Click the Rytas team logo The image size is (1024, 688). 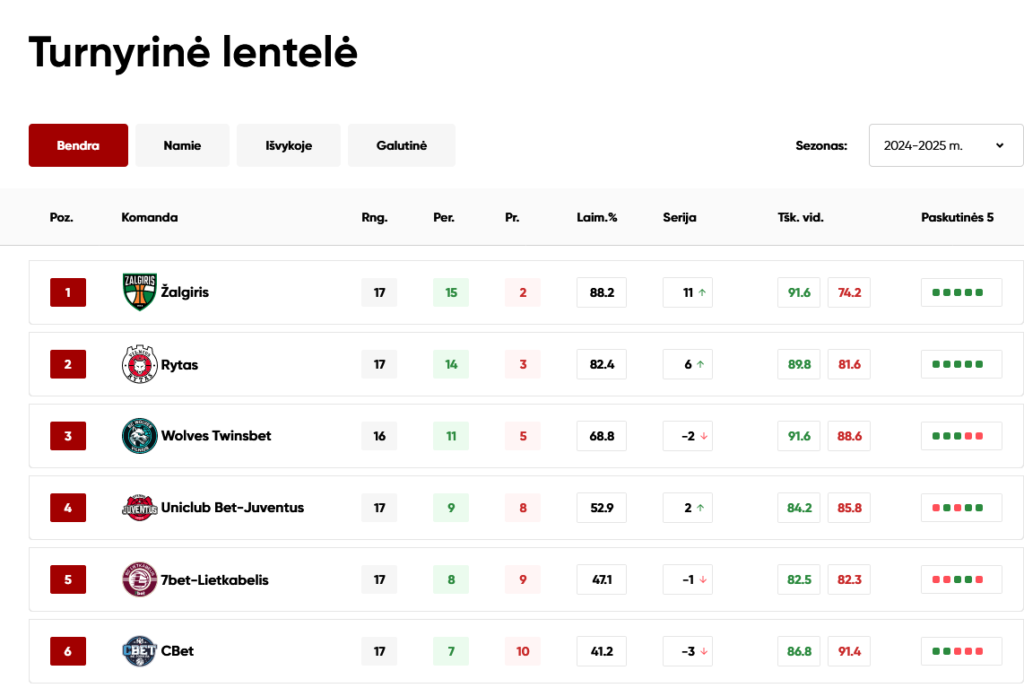pos(139,364)
